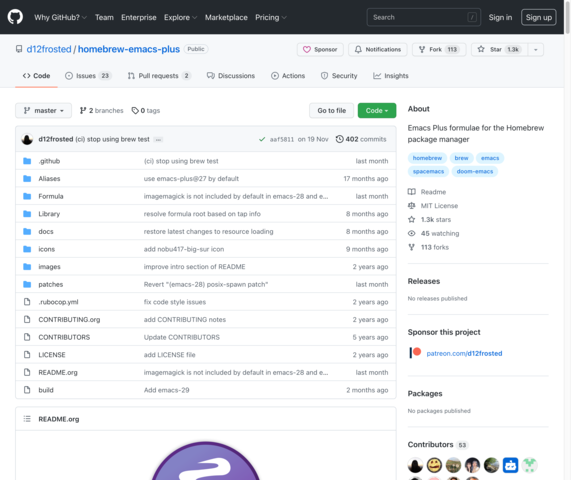Open the CONTRIBUTING.org file
This screenshot has height=480, width=571.
coord(69,319)
